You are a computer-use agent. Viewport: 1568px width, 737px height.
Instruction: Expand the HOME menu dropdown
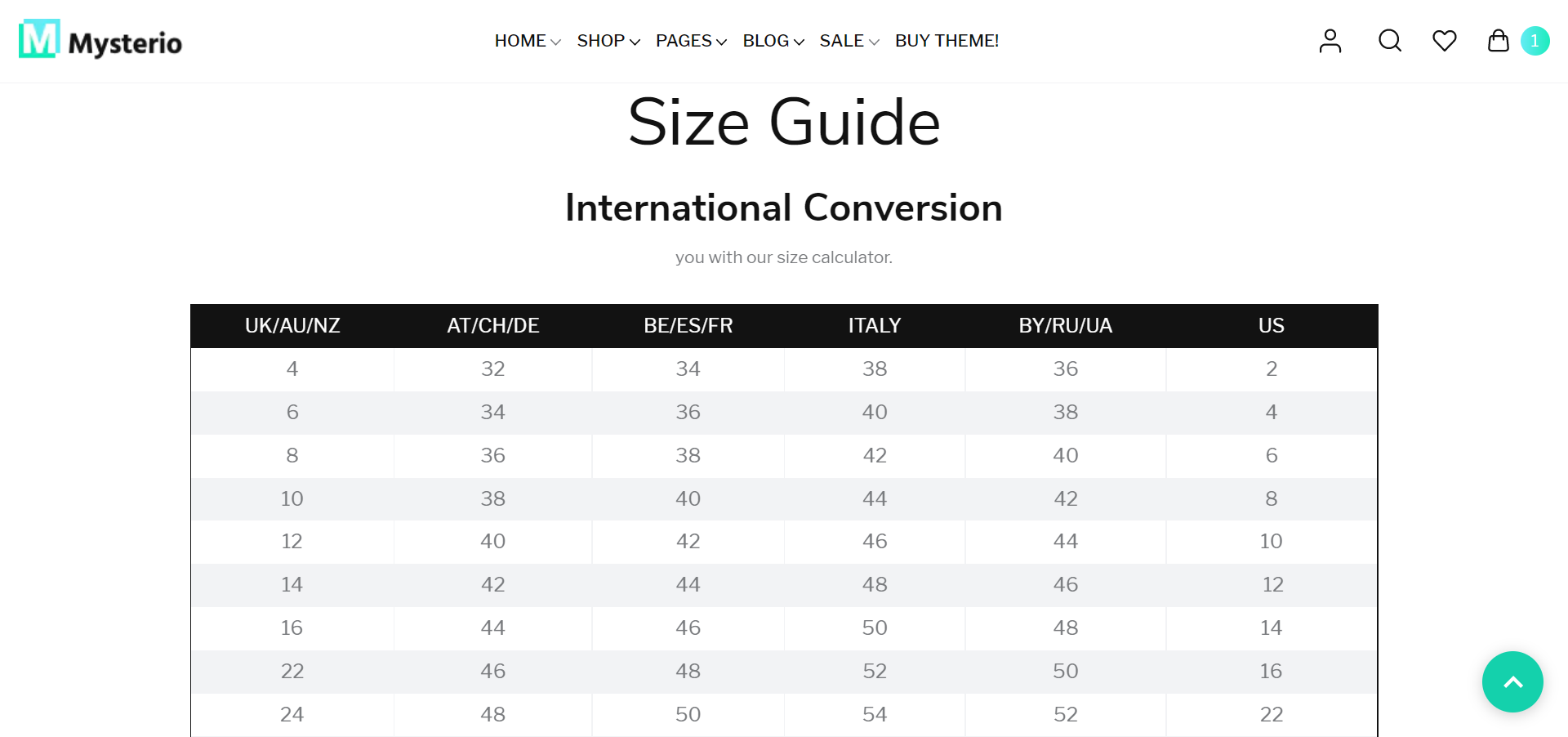527,41
